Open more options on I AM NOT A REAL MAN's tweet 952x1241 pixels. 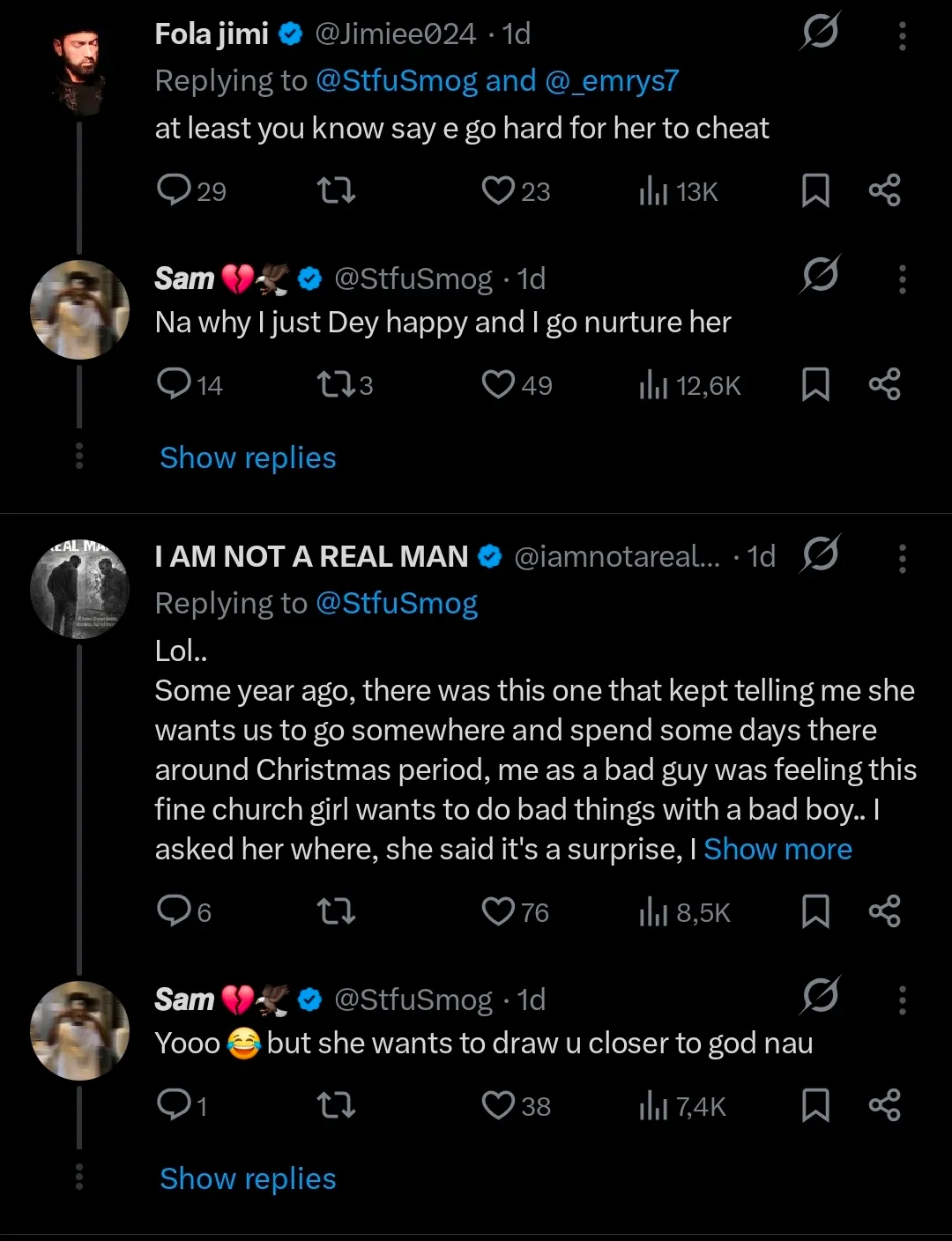(902, 558)
